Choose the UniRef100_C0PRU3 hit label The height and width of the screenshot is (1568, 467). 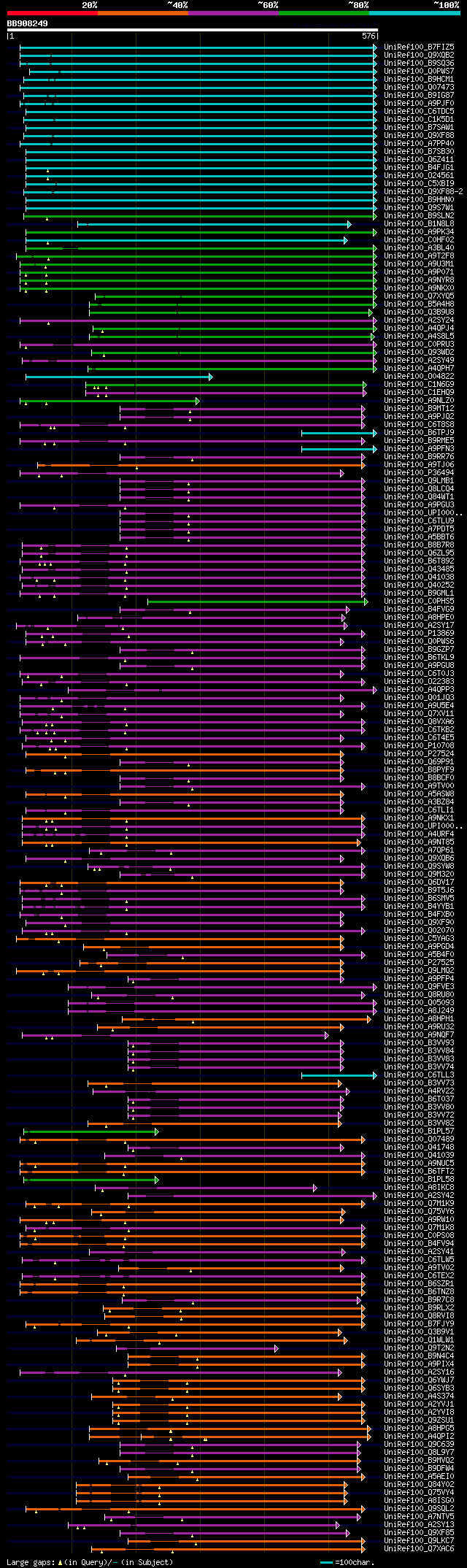click(419, 344)
